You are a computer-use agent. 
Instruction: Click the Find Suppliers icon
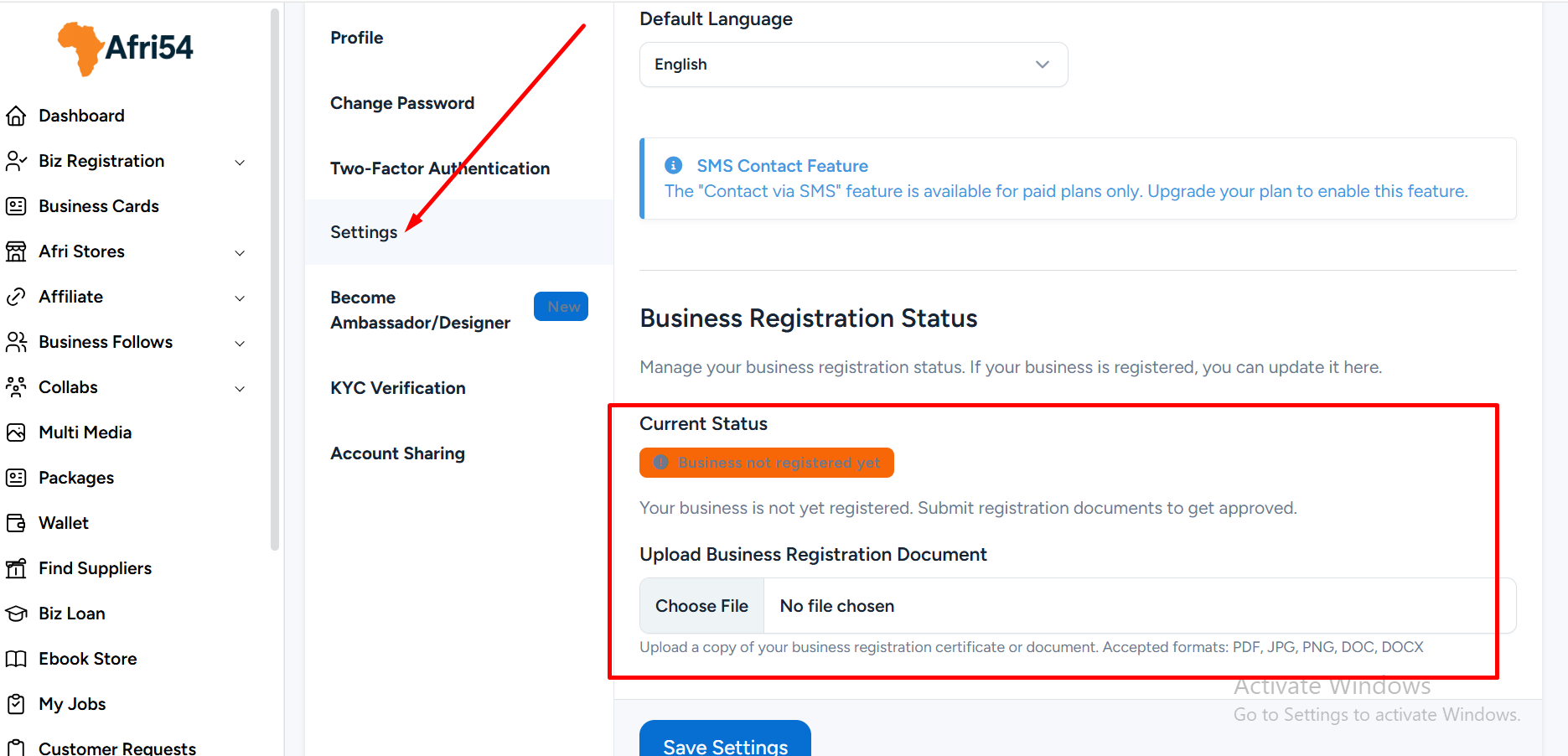click(x=16, y=568)
